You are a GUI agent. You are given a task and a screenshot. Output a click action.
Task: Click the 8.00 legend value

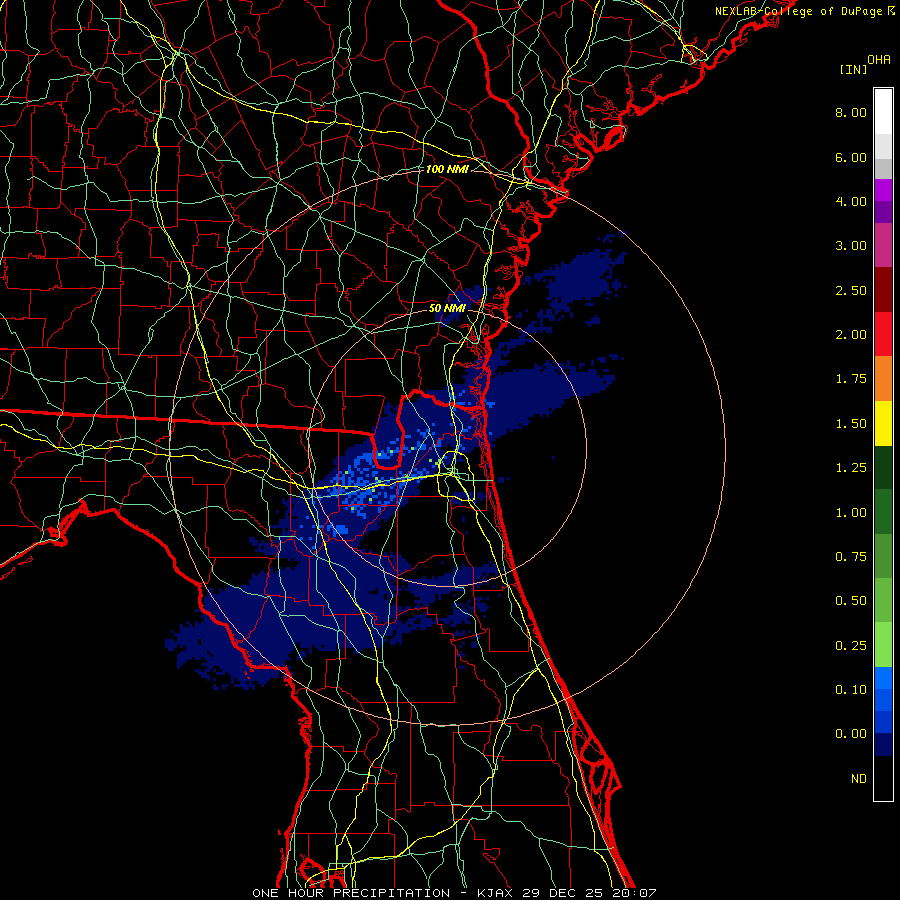click(x=851, y=112)
